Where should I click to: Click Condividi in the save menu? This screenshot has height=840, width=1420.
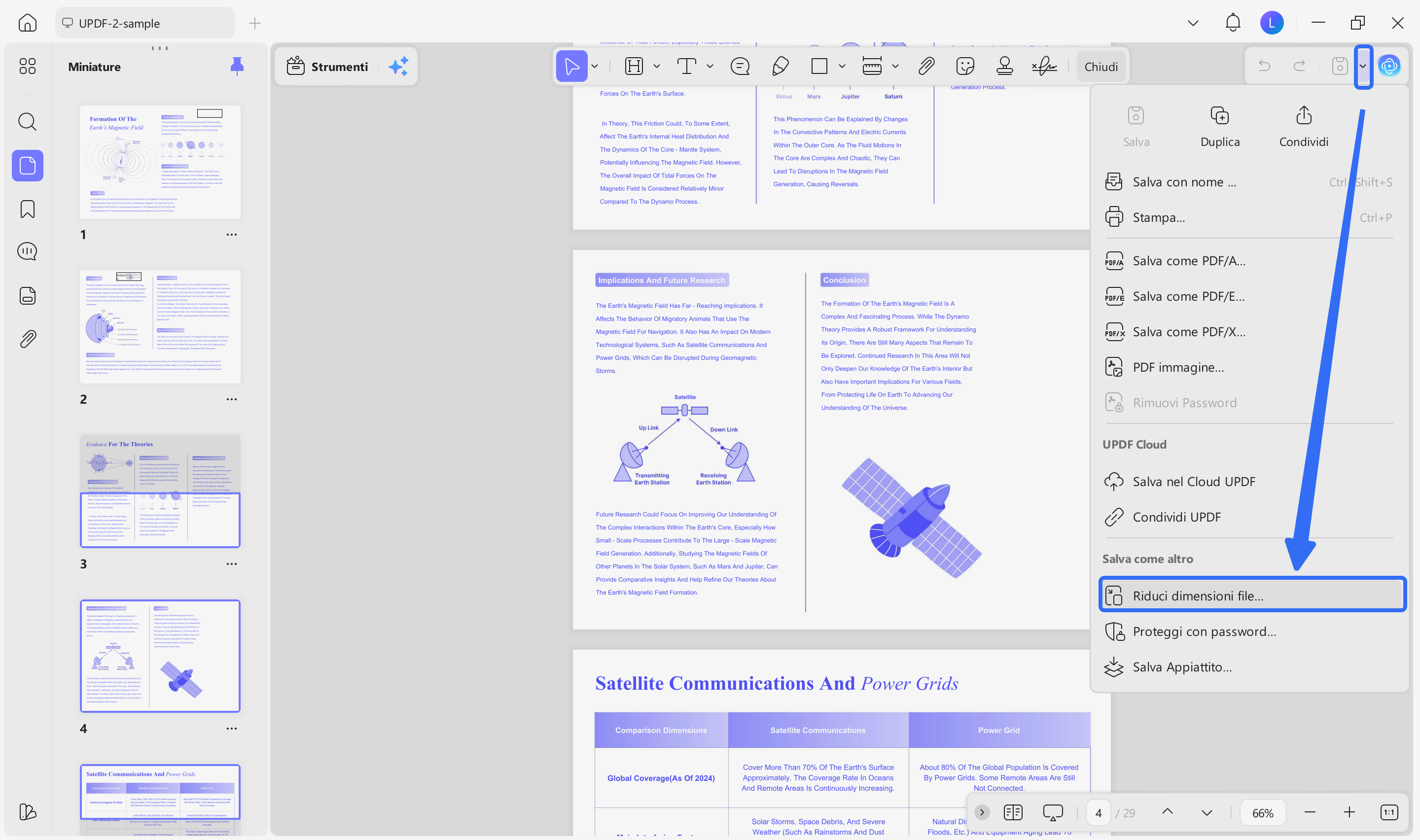1304,127
